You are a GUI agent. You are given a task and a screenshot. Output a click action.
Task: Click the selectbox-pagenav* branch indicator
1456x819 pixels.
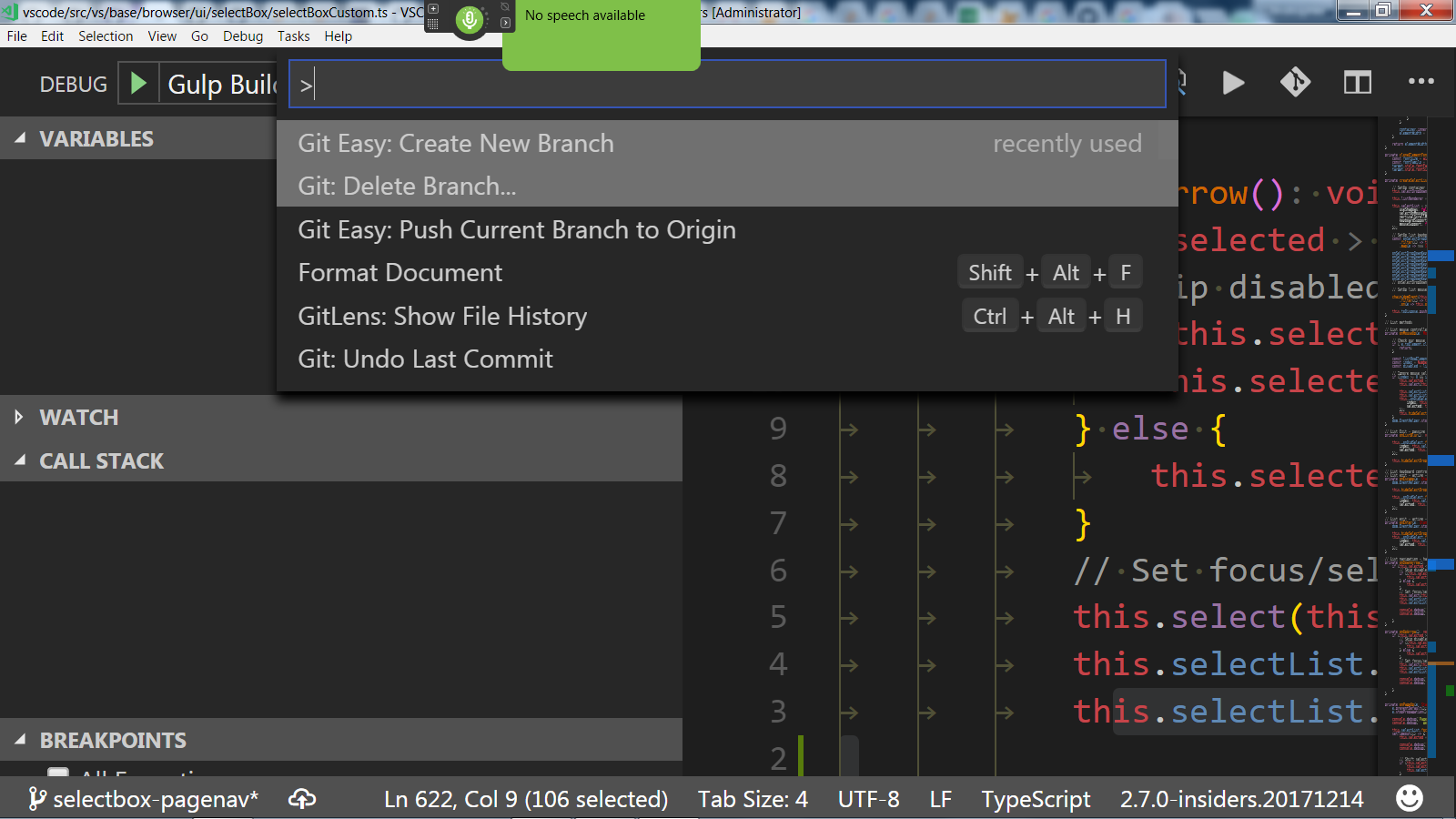coord(144,799)
